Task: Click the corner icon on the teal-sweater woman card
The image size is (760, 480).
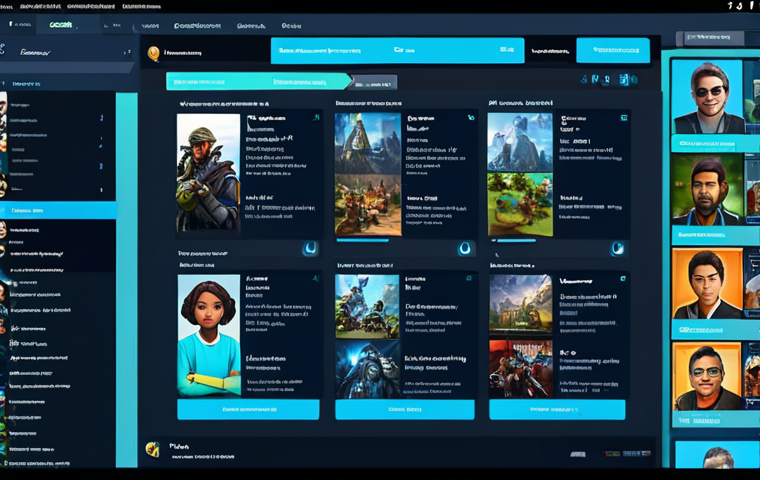Action: point(316,278)
